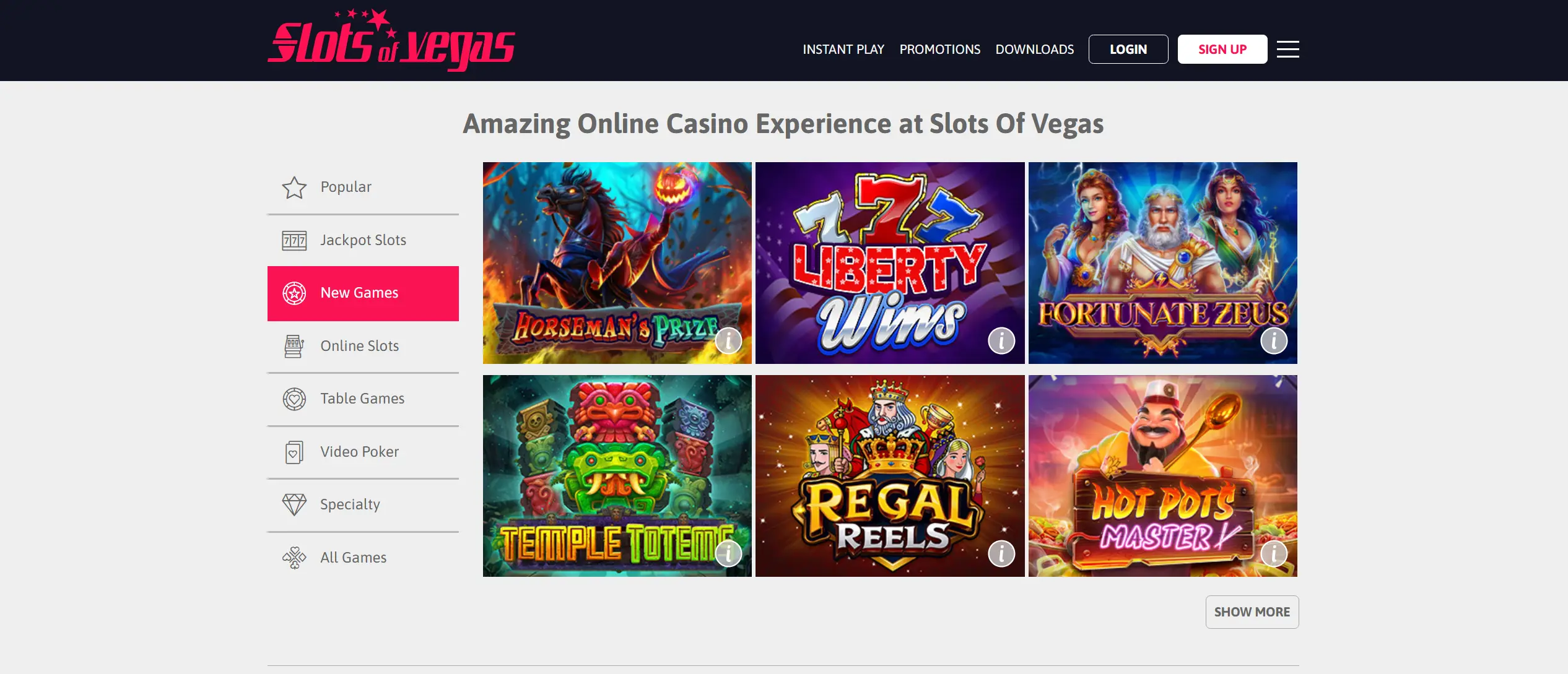Open the hamburger menu icon
1568x674 pixels.
pos(1288,49)
